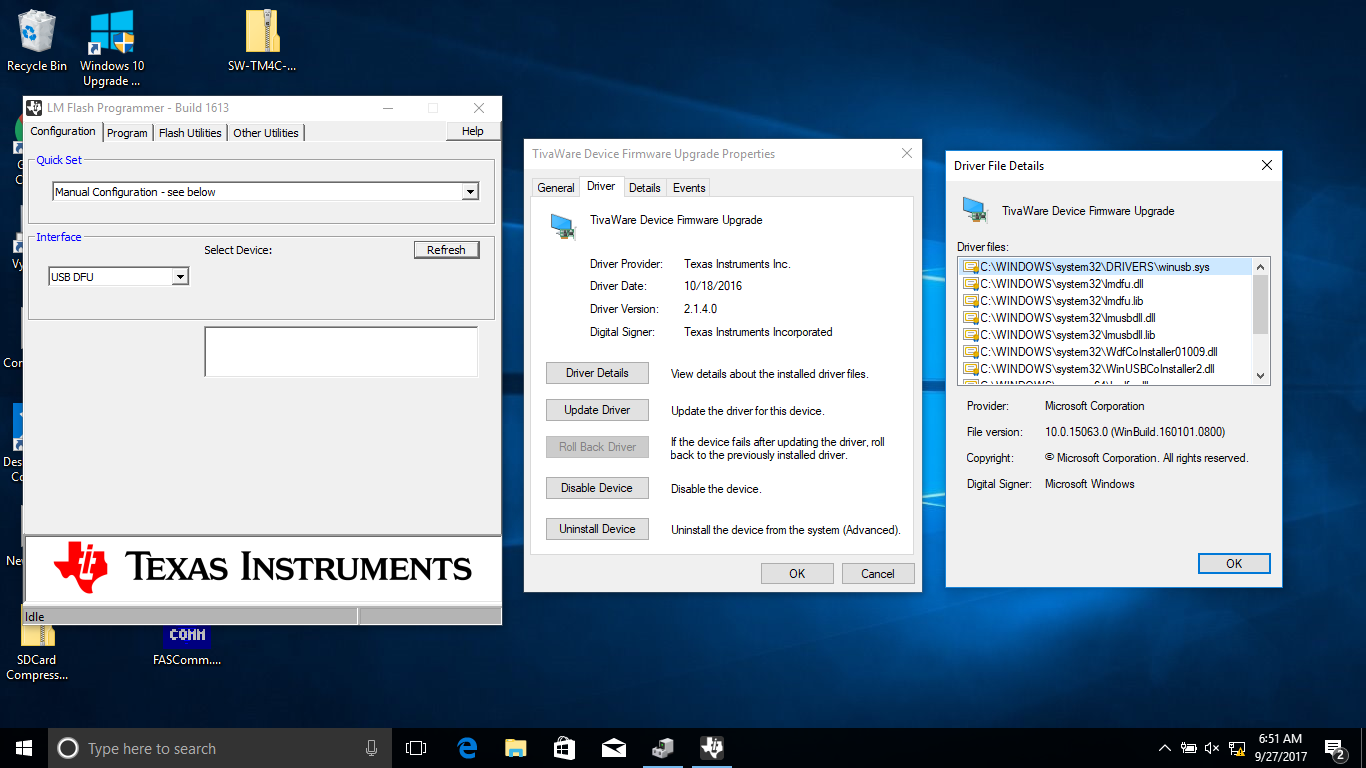Select driver file 'winusb.sys' in the list
Screen dimensions: 1366x768
coord(1105,267)
